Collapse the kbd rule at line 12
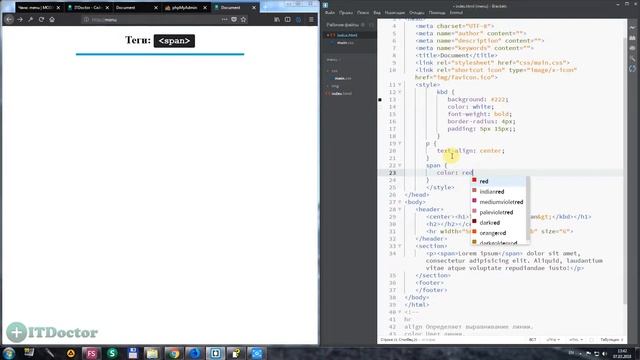 pos(400,92)
